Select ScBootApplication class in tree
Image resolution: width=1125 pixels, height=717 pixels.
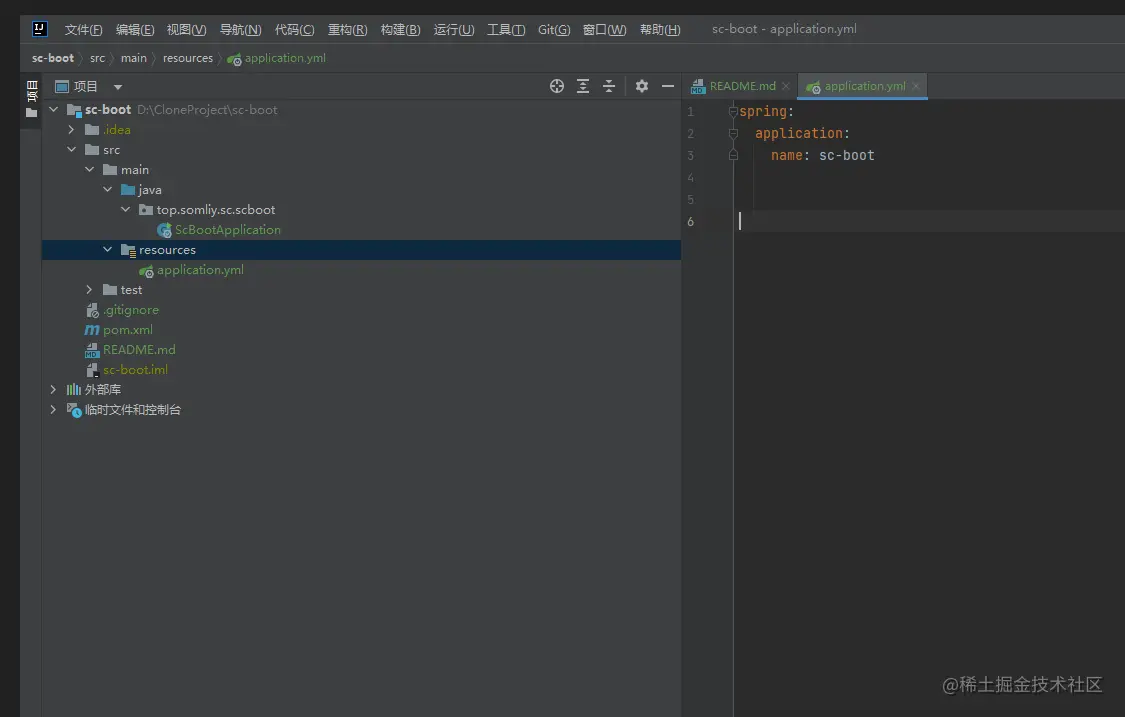click(227, 230)
